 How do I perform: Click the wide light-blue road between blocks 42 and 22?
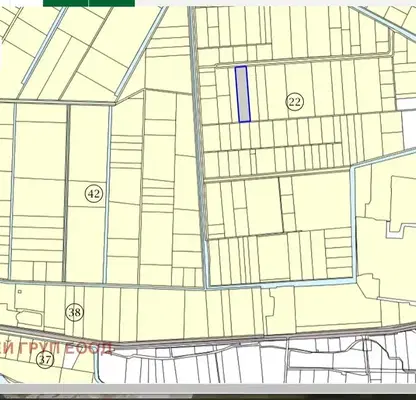[199, 147]
